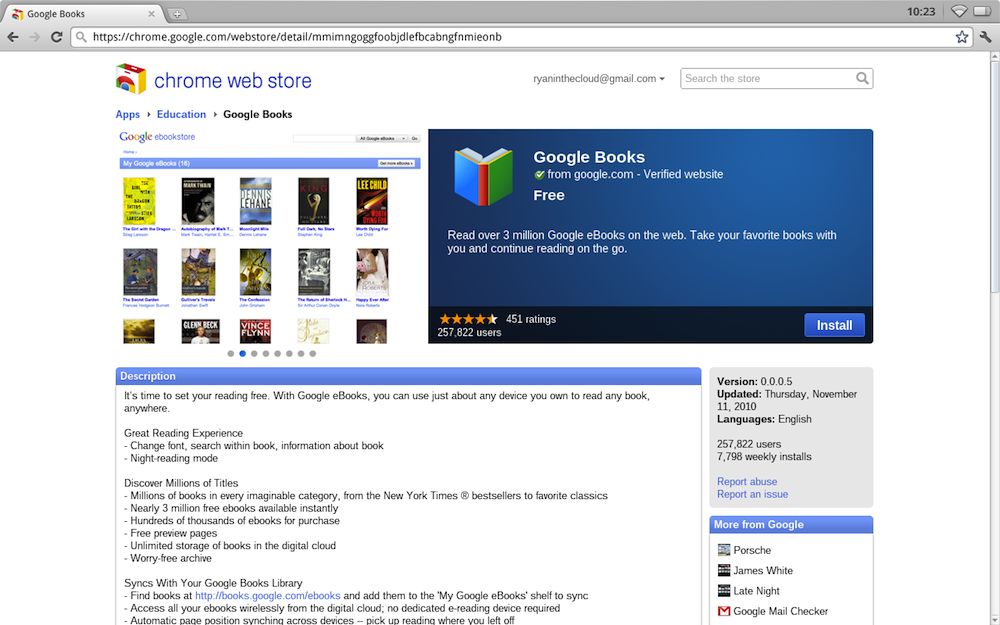The width and height of the screenshot is (1000, 625).
Task: Open the wrench settings menu
Action: 985,37
